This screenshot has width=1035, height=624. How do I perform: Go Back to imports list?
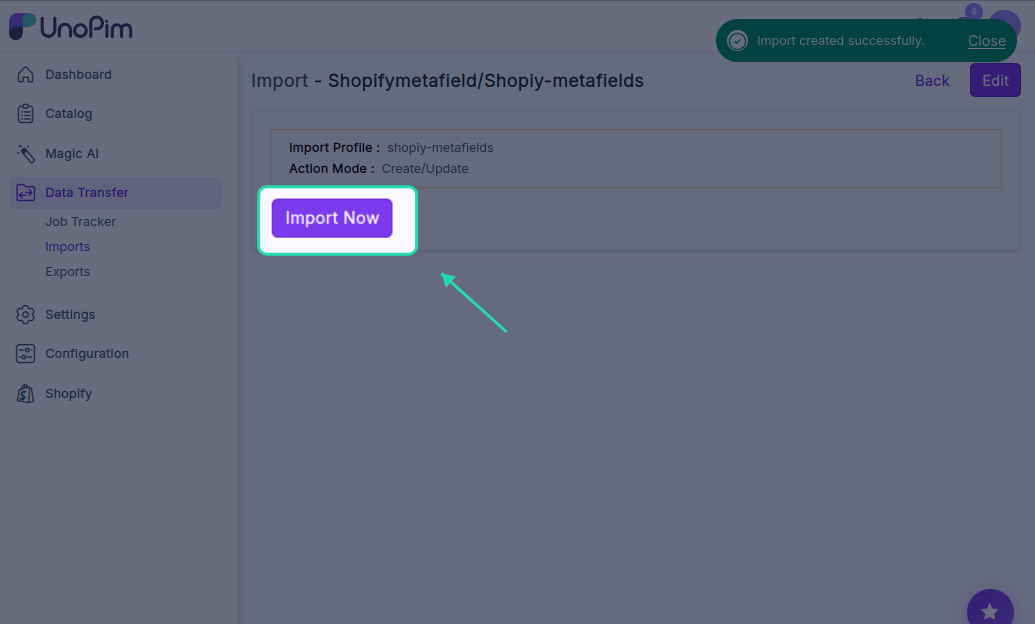931,81
